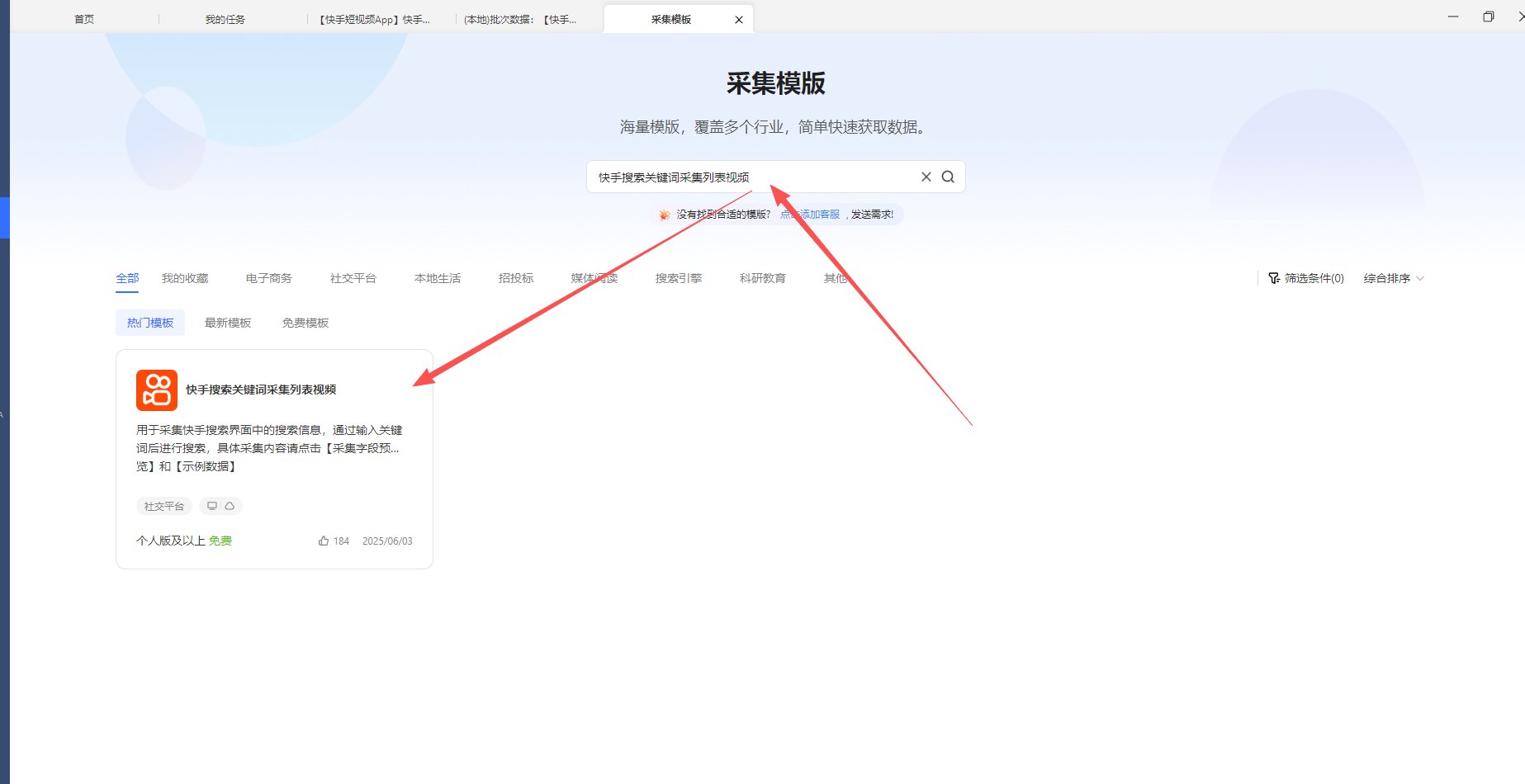Restore down the application window
Viewport: 1525px width, 784px height.
(1489, 17)
